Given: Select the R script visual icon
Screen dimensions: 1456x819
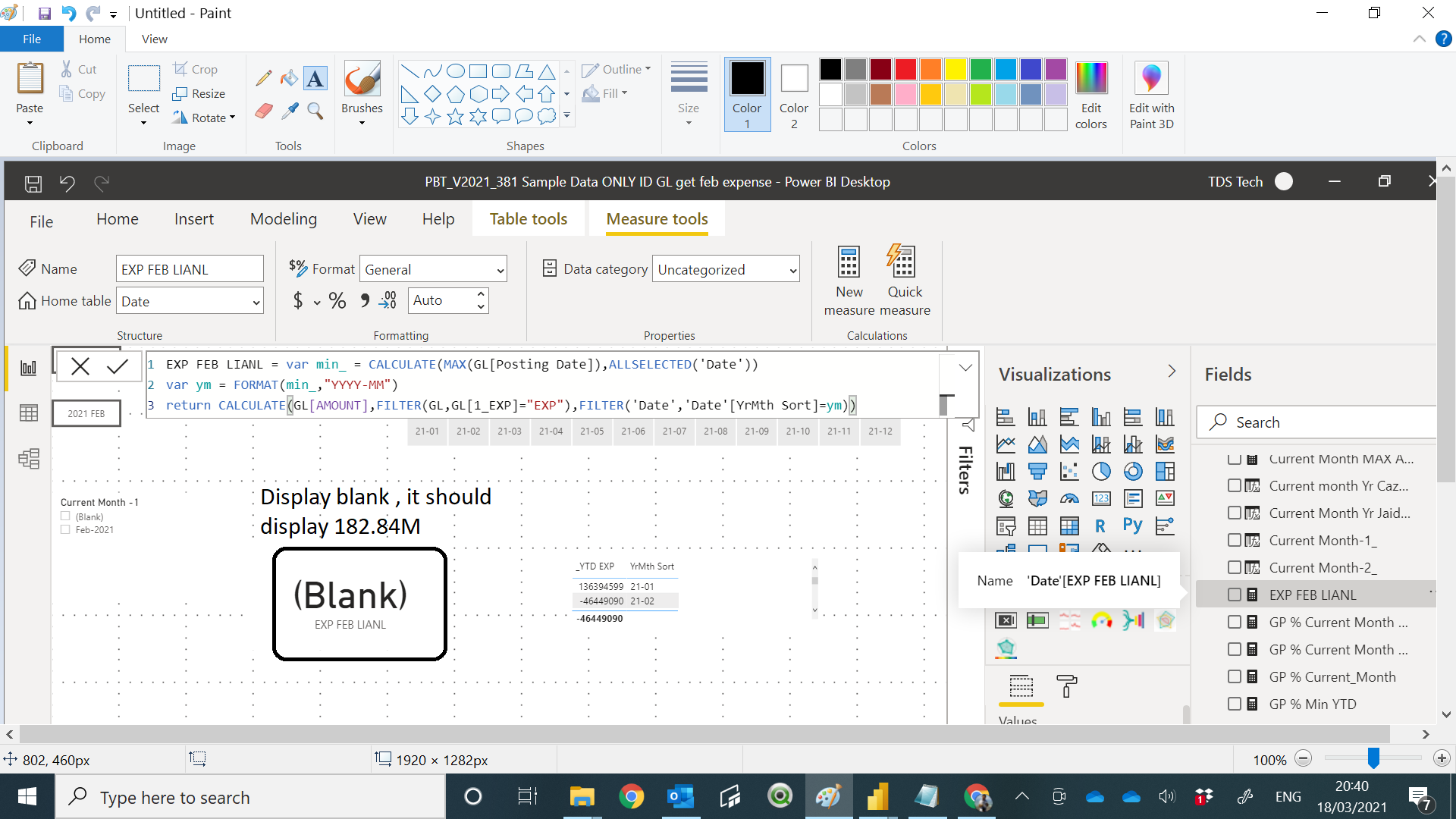Looking at the screenshot, I should [x=1100, y=526].
